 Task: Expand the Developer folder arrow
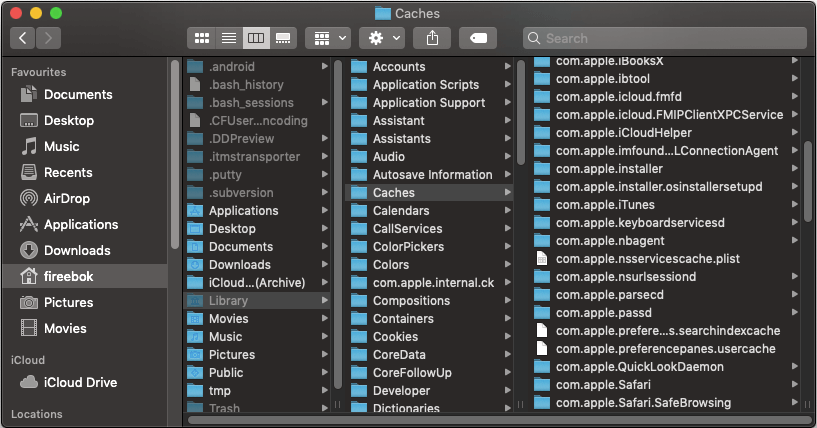[507, 390]
